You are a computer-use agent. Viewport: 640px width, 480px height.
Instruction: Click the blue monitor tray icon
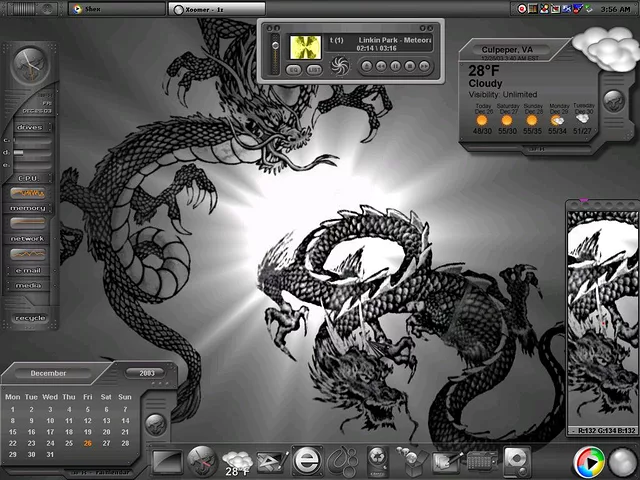[566, 9]
